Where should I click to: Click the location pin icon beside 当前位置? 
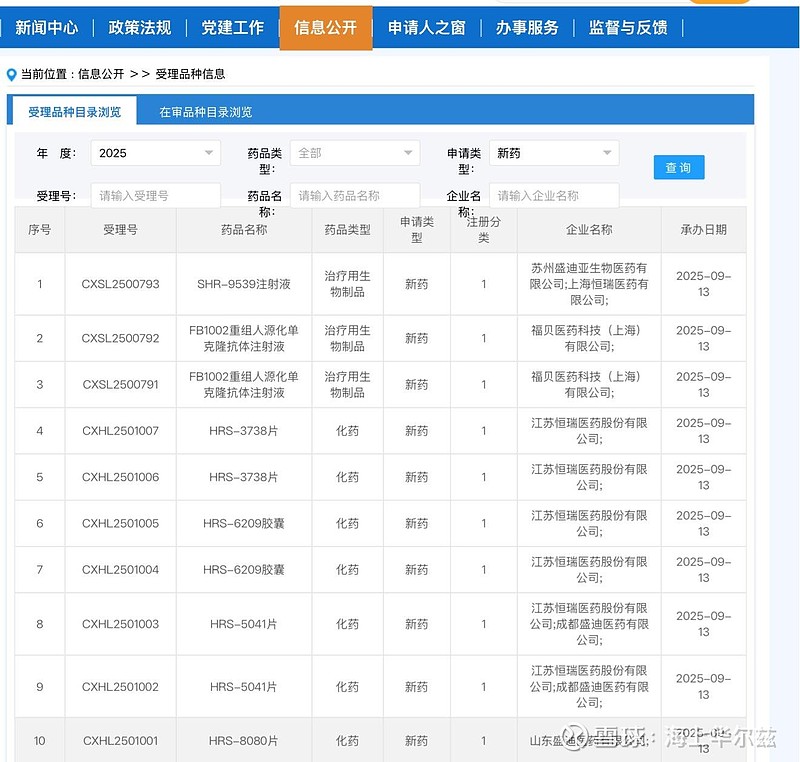(11, 74)
